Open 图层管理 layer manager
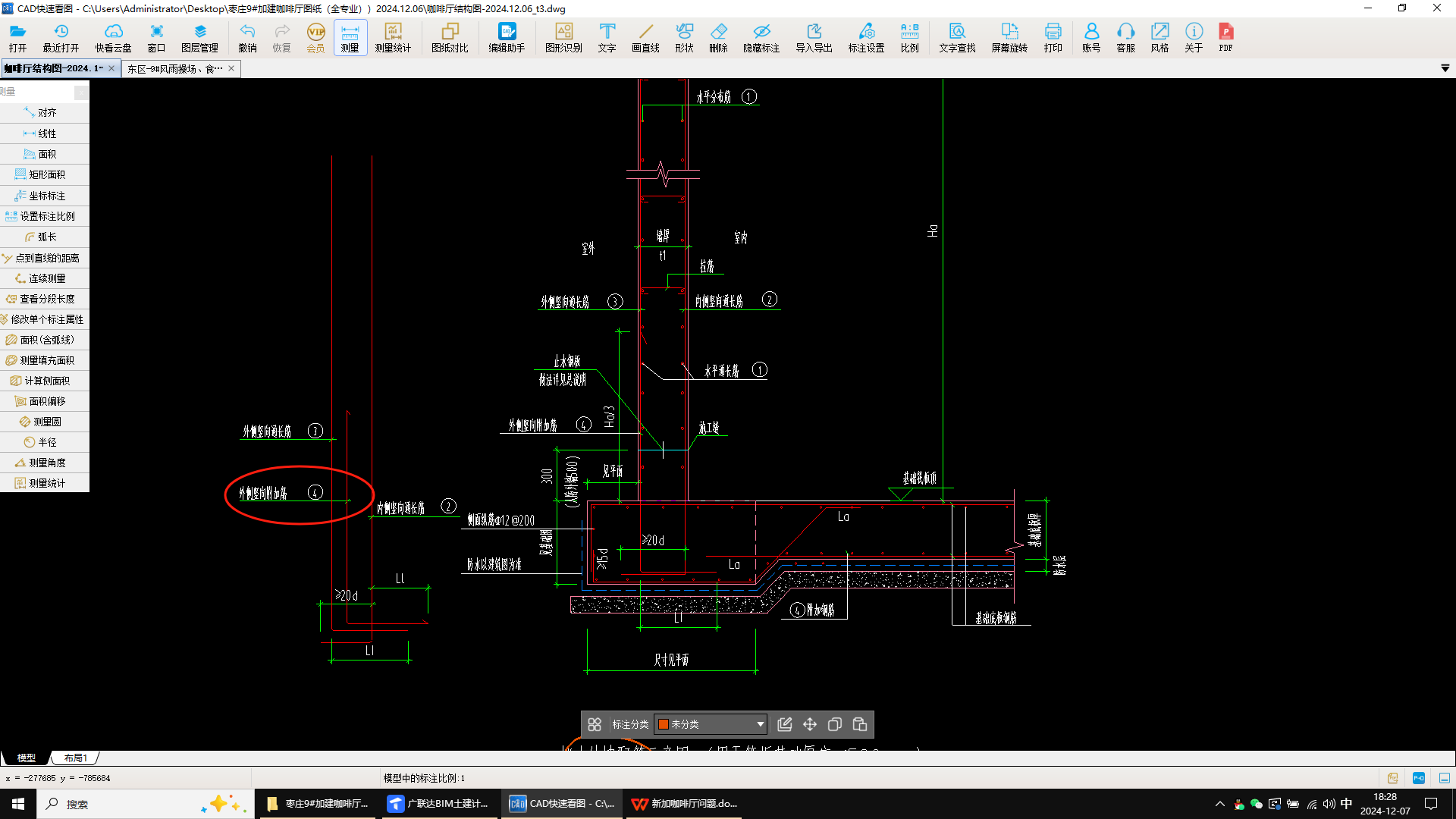This screenshot has height=819, width=1456. pyautogui.click(x=199, y=37)
